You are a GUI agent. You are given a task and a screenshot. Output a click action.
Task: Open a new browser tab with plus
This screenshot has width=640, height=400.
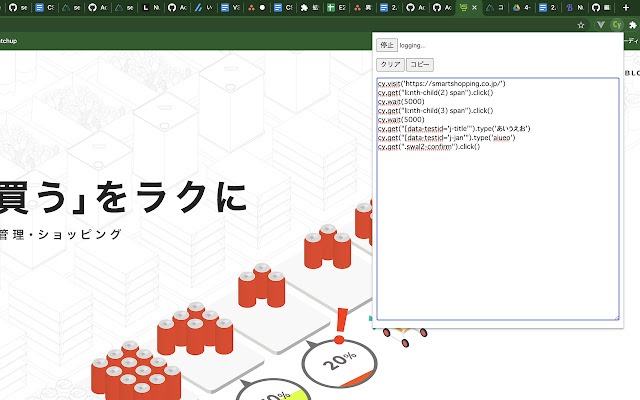point(626,7)
